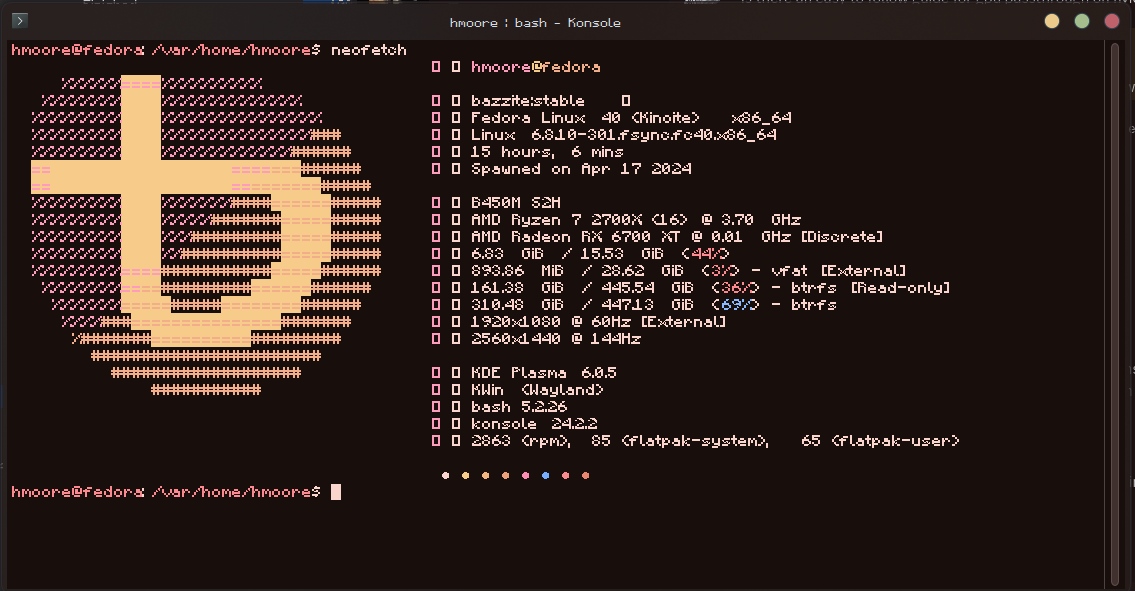The height and width of the screenshot is (591, 1135).
Task: Click the yellow "hmoore@fedora" neofetch header
Action: [x=536, y=67]
